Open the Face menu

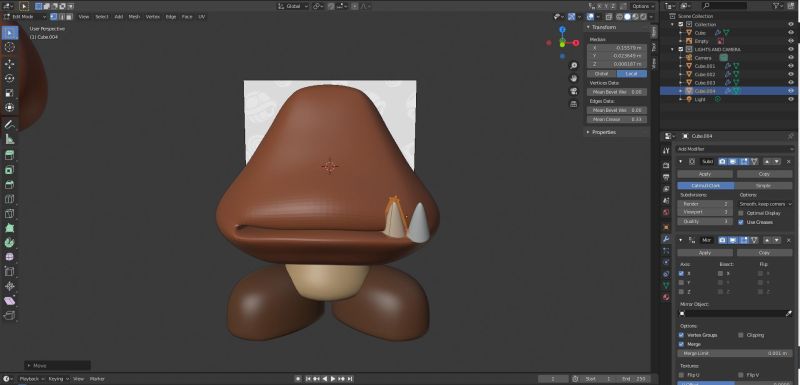(x=187, y=16)
